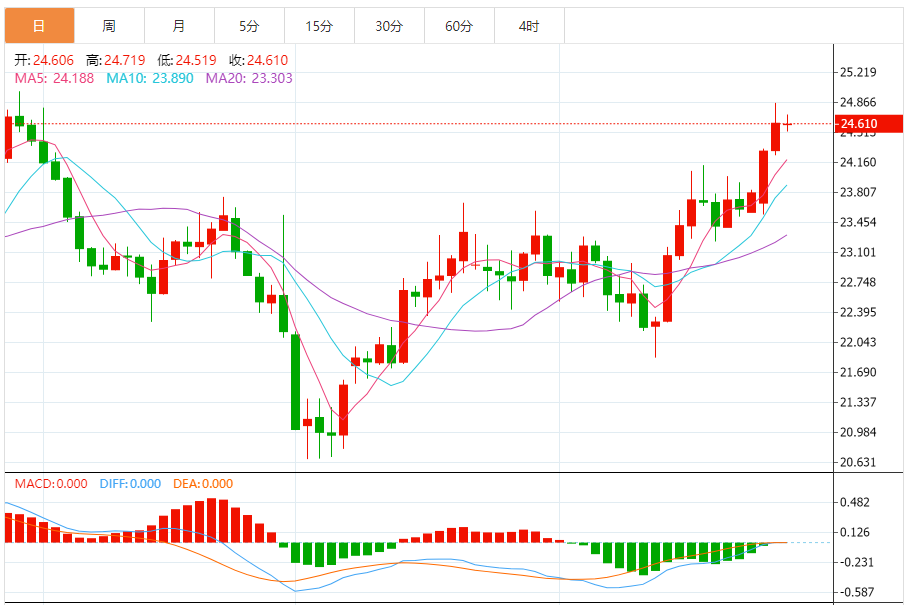Click the 低:24.519 low value
This screenshot has width=912, height=605.
187,60
